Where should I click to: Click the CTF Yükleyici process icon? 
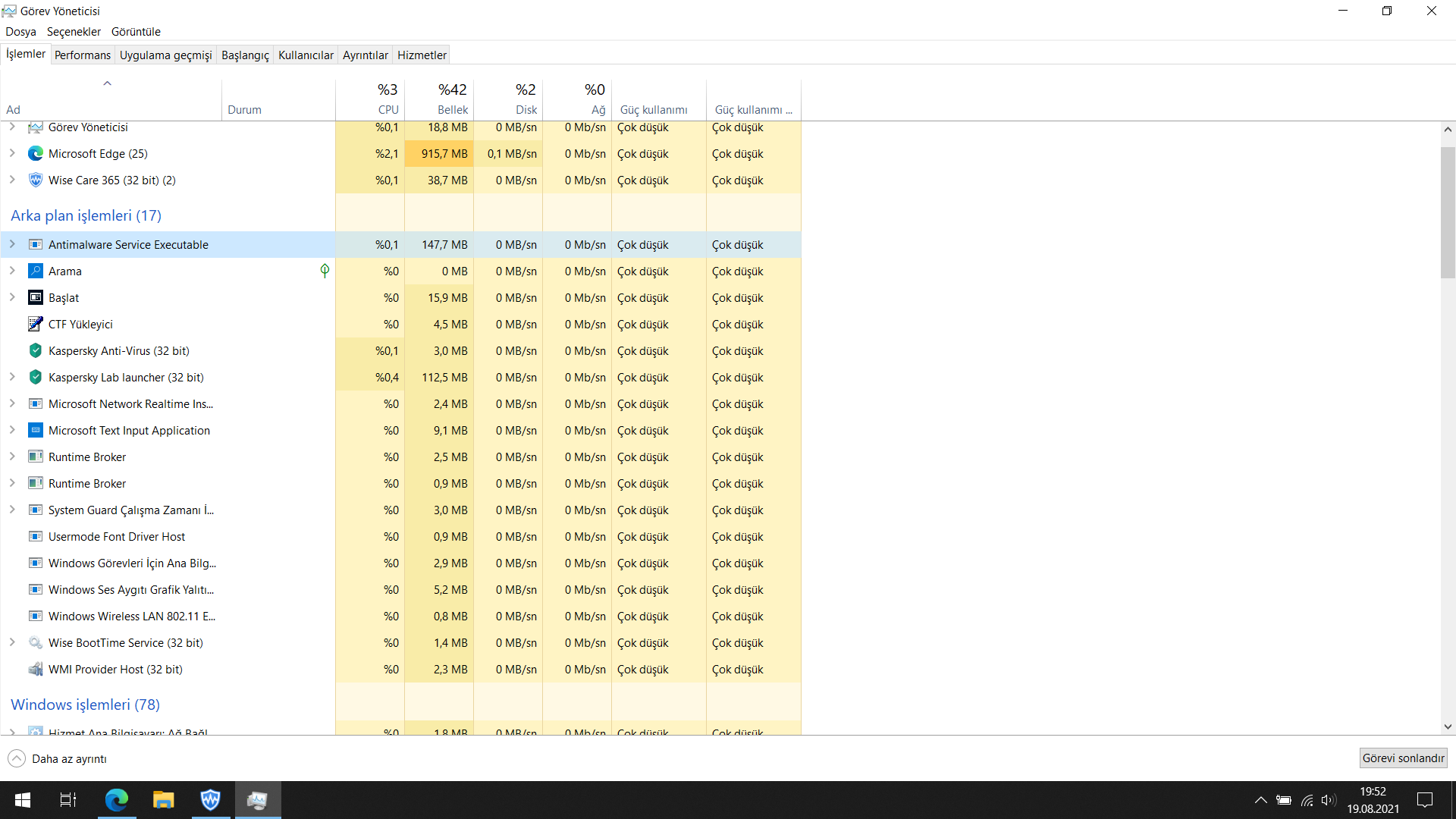(35, 325)
